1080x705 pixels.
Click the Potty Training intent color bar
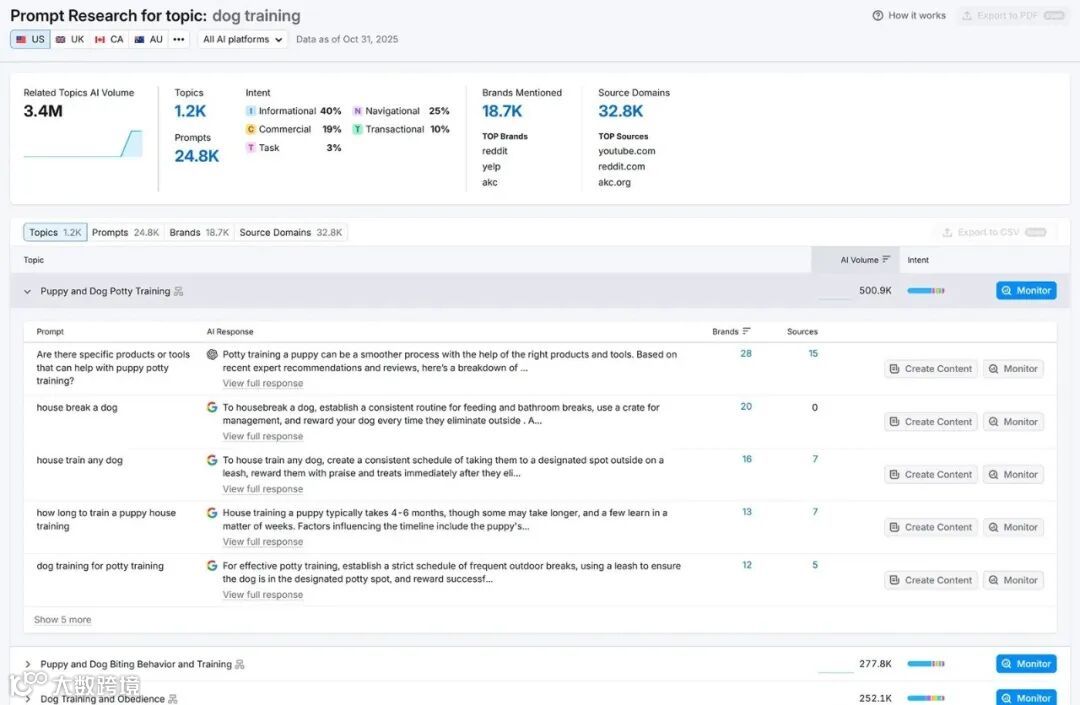click(925, 291)
